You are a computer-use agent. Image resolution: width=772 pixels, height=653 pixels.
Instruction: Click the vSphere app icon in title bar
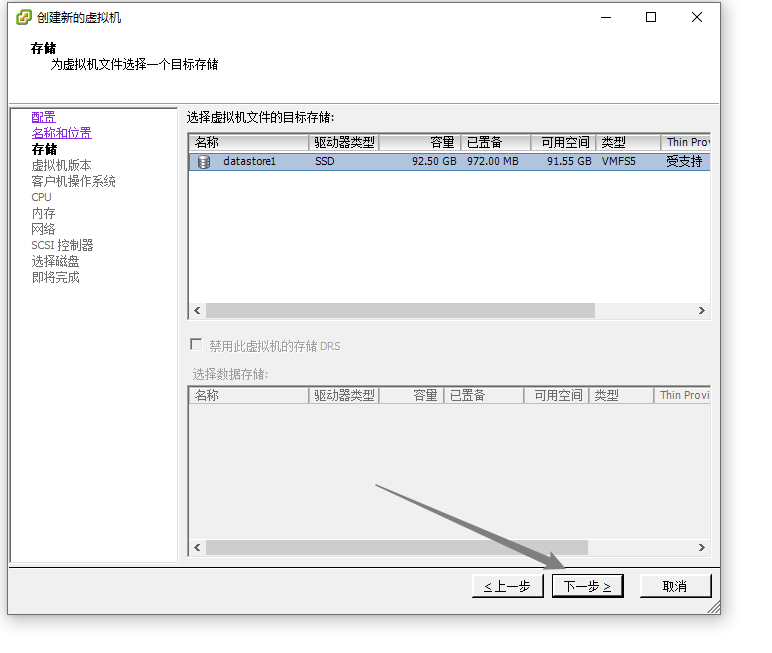[24, 17]
